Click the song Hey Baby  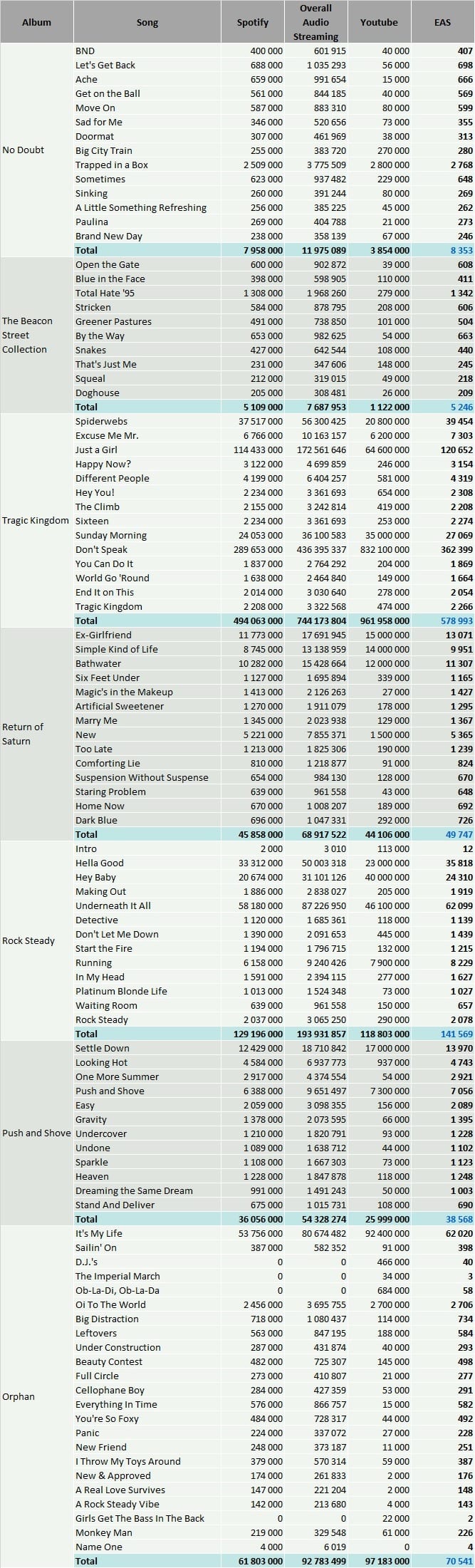point(95,877)
